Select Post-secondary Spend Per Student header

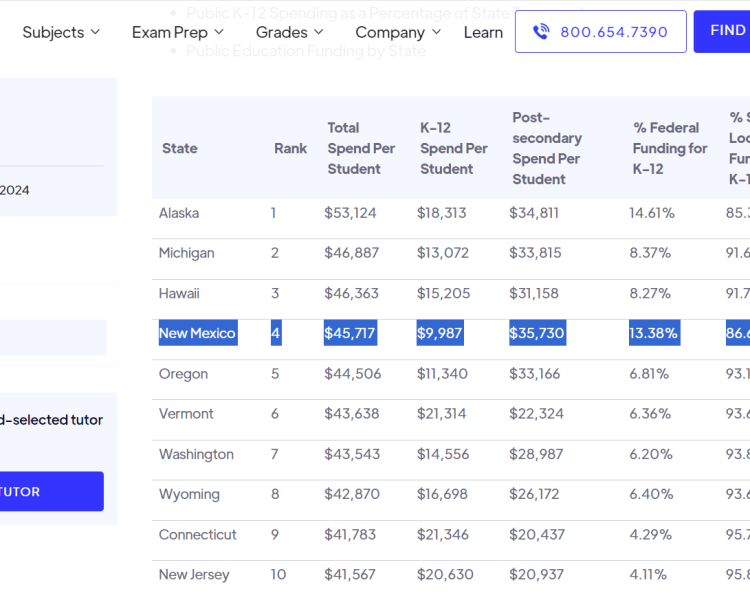(x=547, y=148)
